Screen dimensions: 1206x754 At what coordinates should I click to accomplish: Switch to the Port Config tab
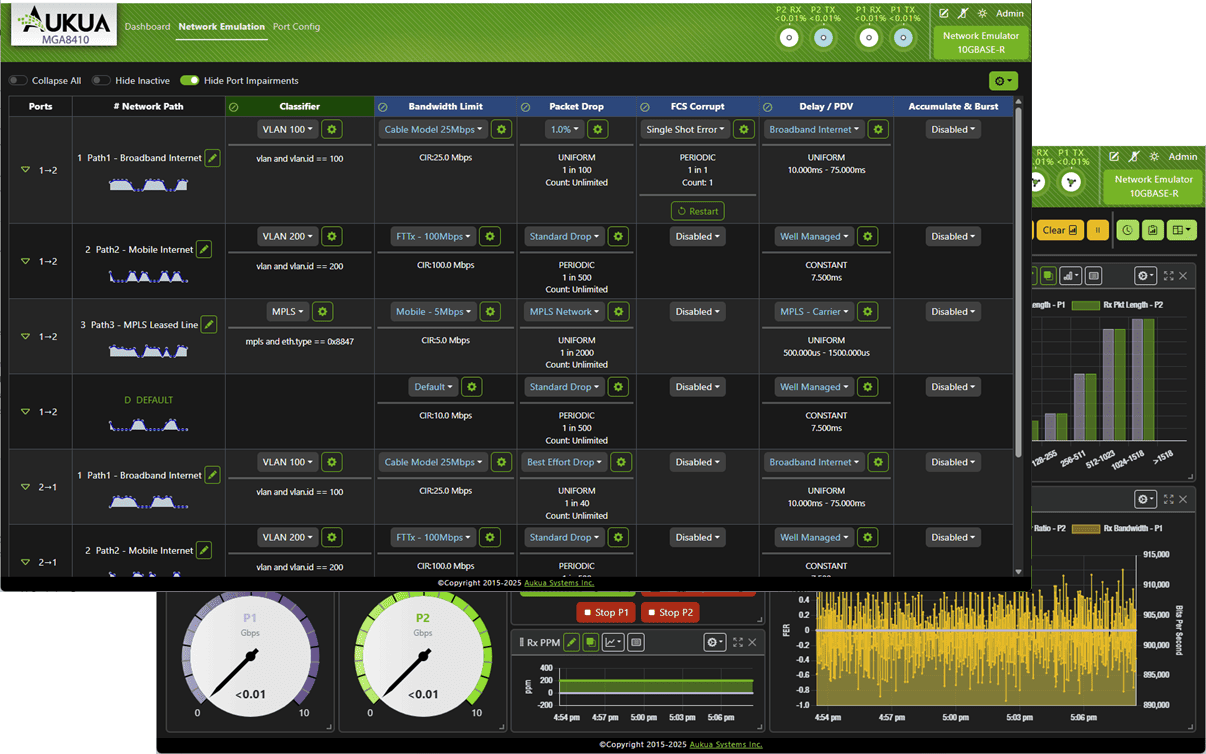(296, 27)
